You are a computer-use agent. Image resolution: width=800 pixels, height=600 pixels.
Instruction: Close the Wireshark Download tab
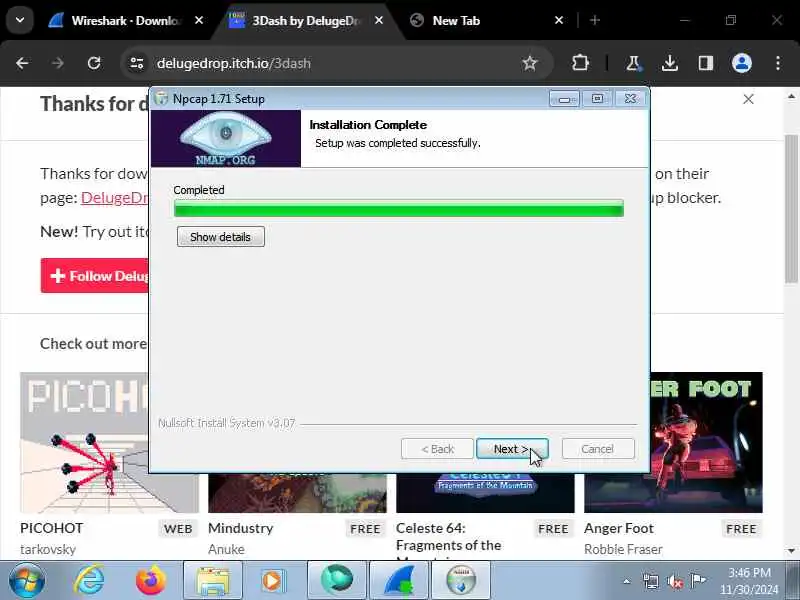199,20
